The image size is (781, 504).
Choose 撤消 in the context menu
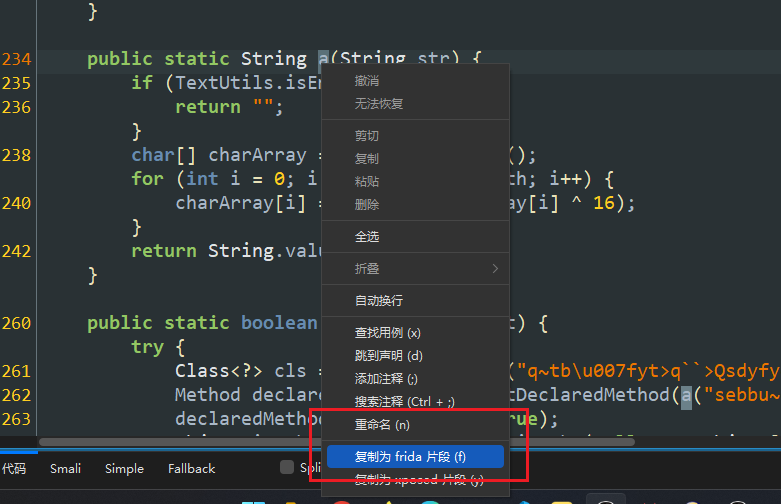point(367,81)
